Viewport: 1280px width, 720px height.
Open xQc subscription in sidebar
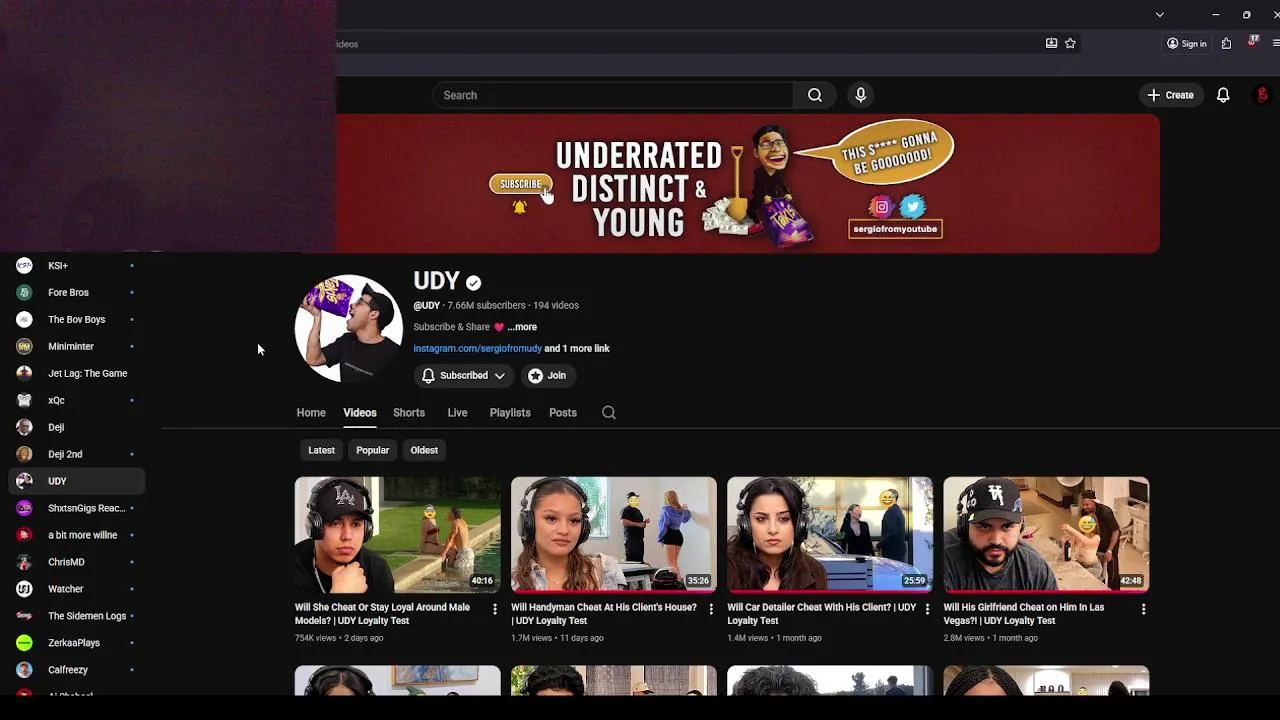pos(76,401)
